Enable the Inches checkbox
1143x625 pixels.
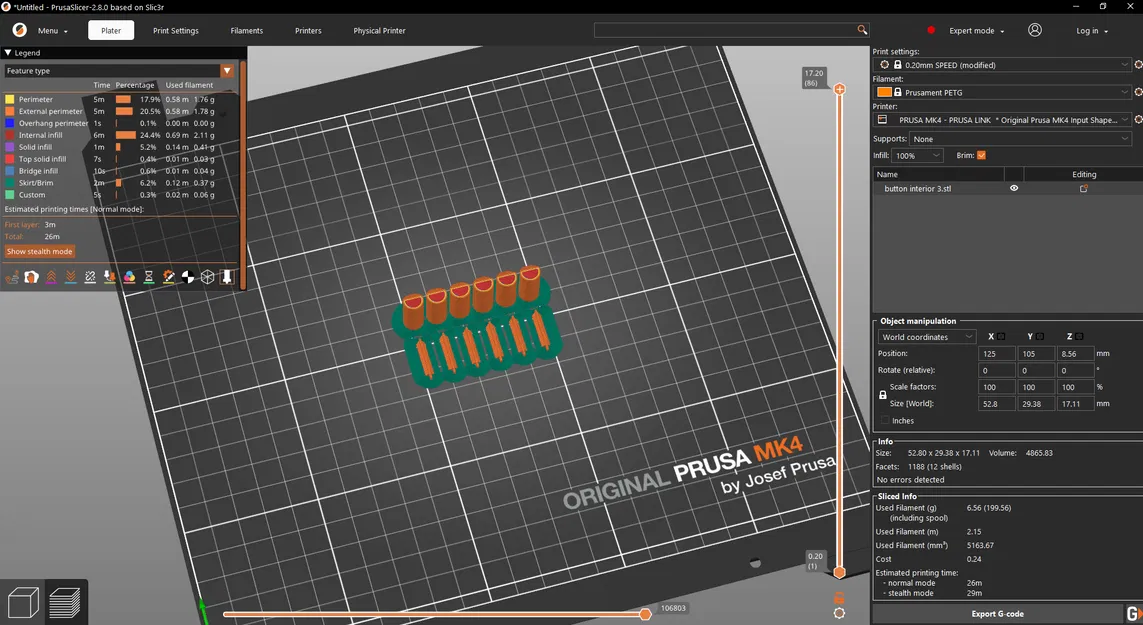click(x=885, y=420)
